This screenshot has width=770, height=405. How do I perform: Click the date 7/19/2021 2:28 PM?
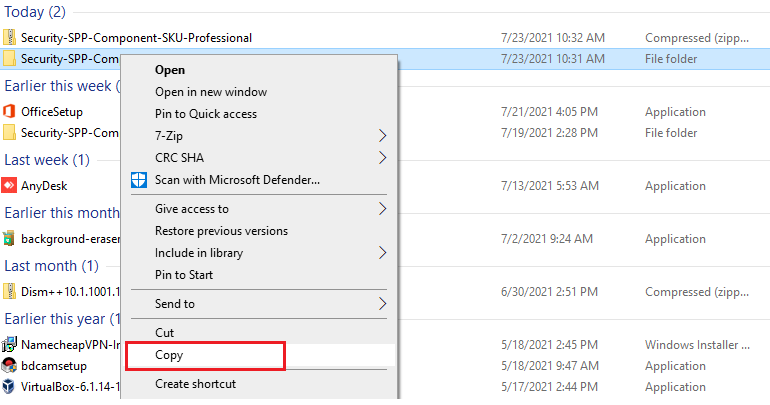pyautogui.click(x=549, y=133)
